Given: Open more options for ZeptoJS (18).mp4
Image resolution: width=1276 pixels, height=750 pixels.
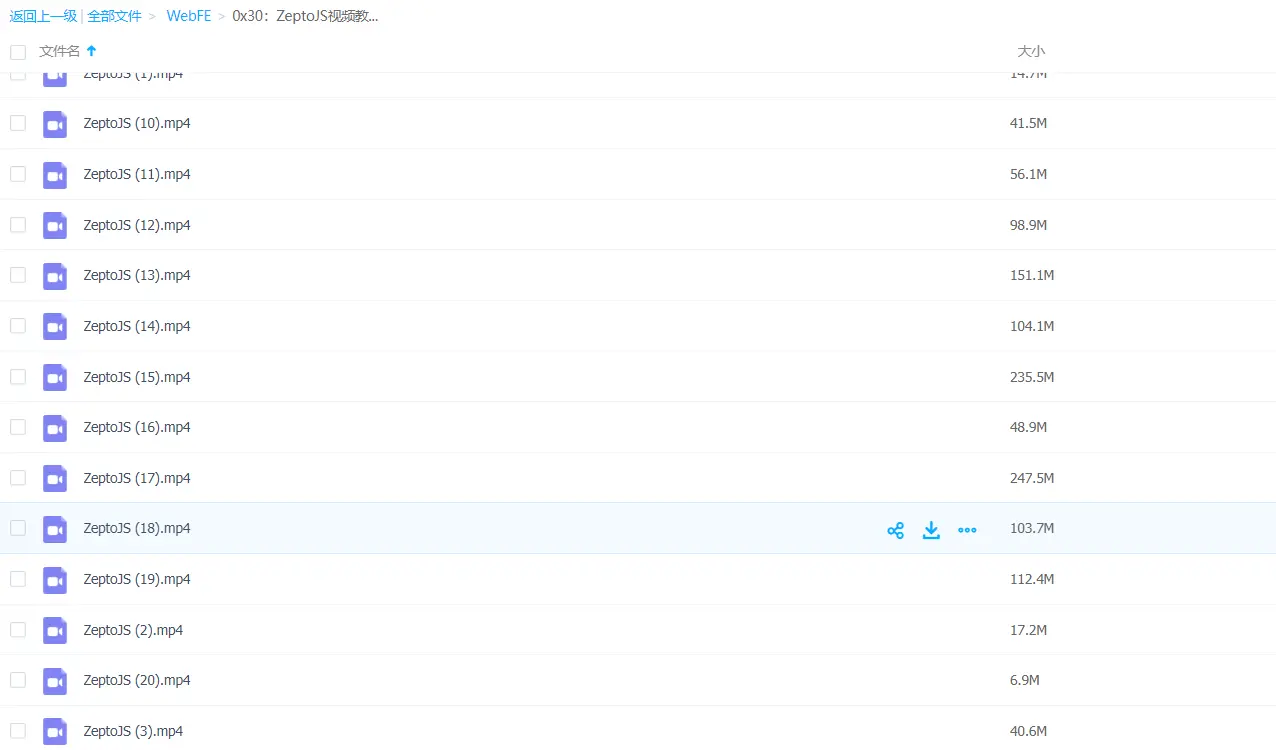Looking at the screenshot, I should pos(967,530).
